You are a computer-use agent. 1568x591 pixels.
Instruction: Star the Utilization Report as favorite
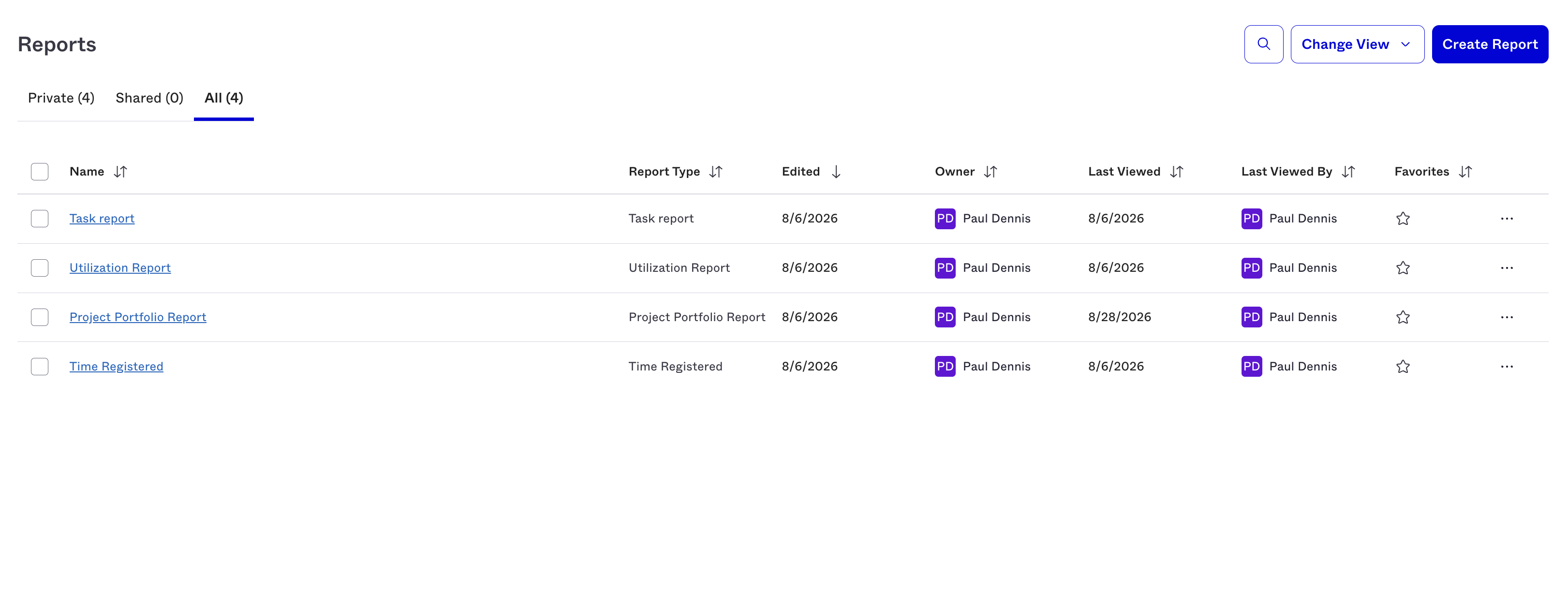tap(1403, 268)
